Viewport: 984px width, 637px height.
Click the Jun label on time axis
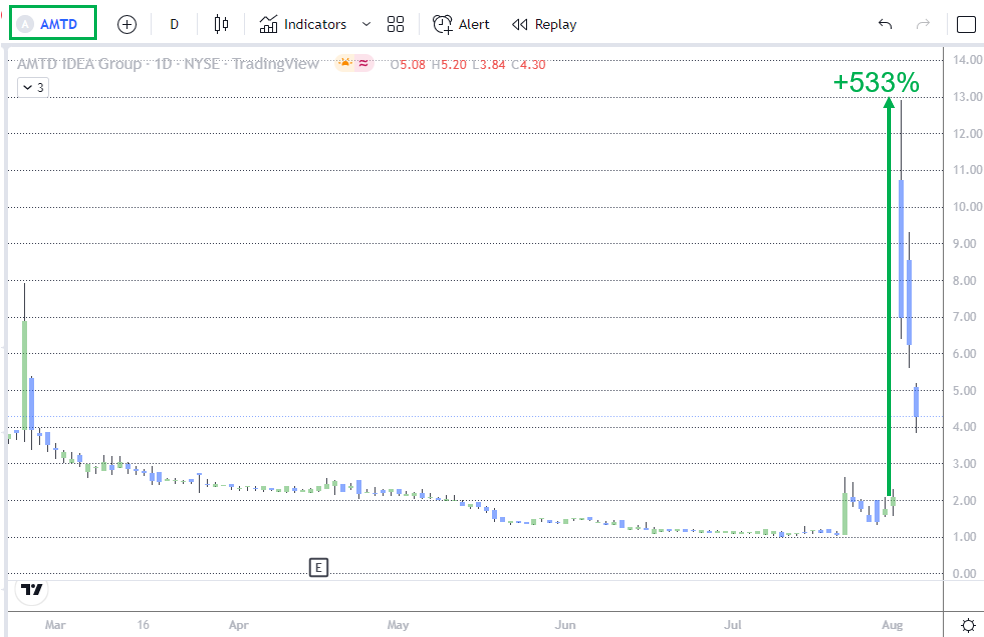click(x=565, y=625)
